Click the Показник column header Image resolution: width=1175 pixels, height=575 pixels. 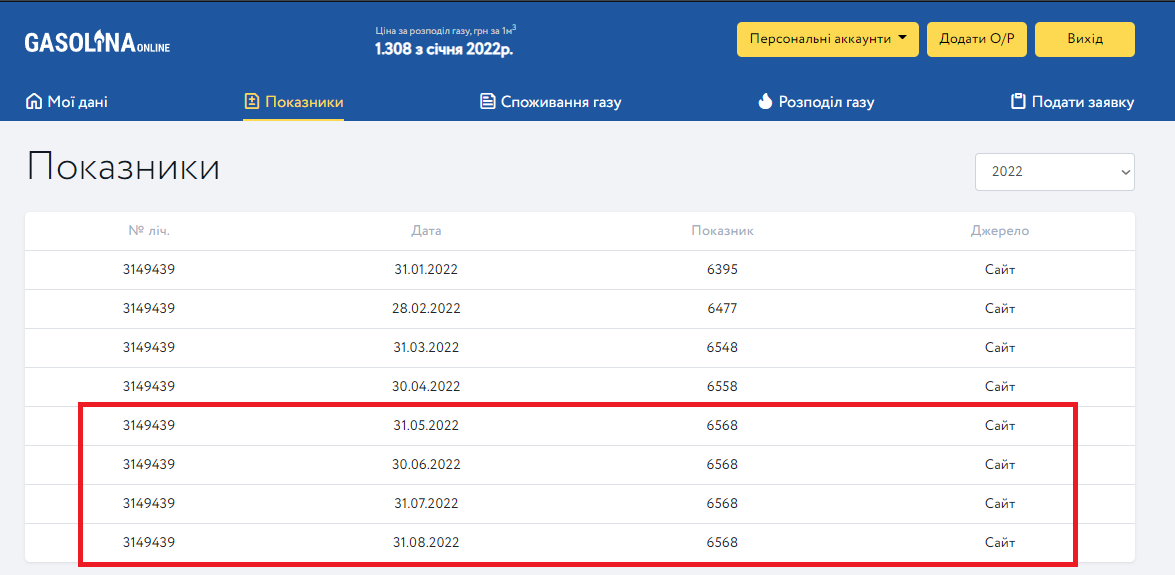[x=722, y=231]
